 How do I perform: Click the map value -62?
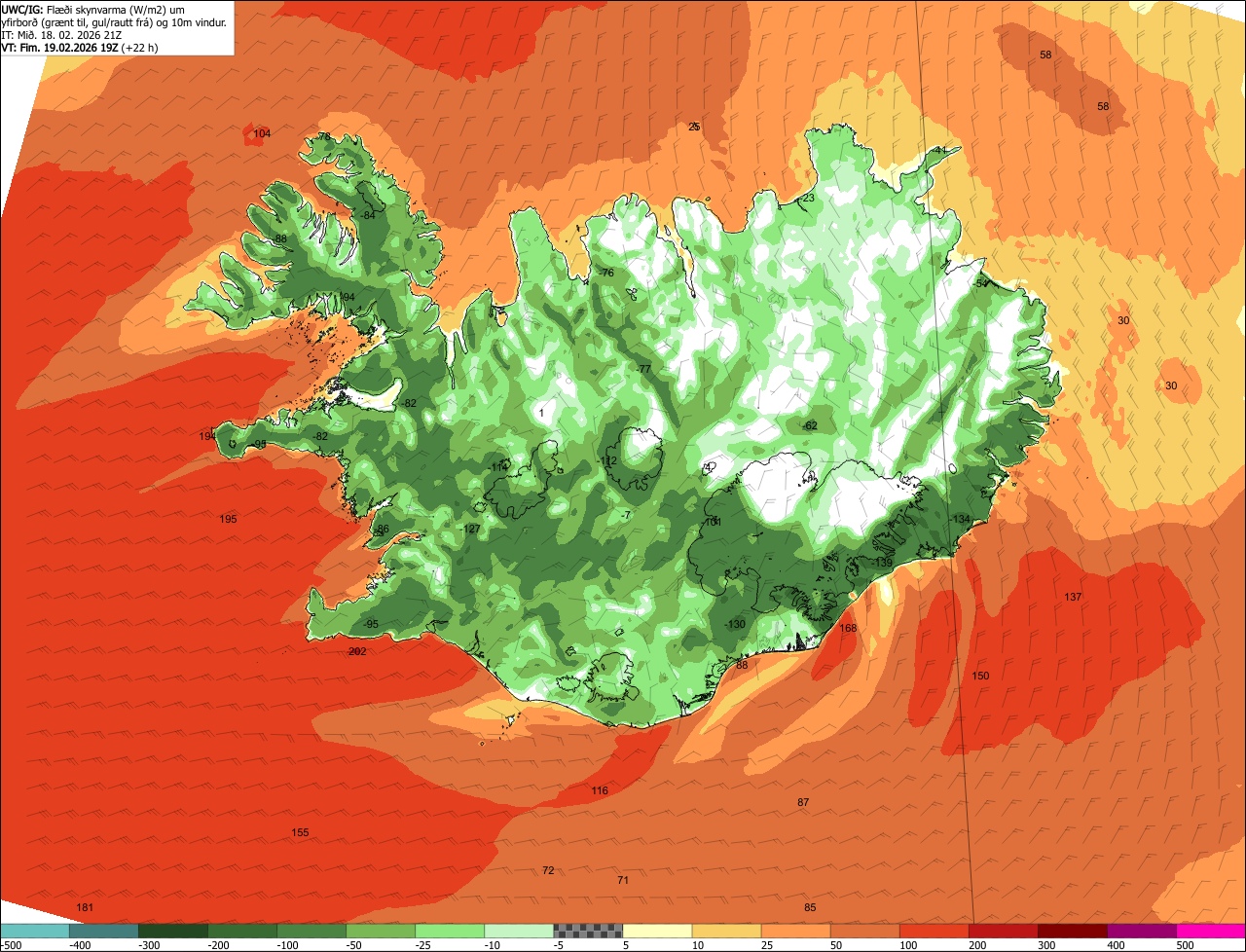click(809, 425)
